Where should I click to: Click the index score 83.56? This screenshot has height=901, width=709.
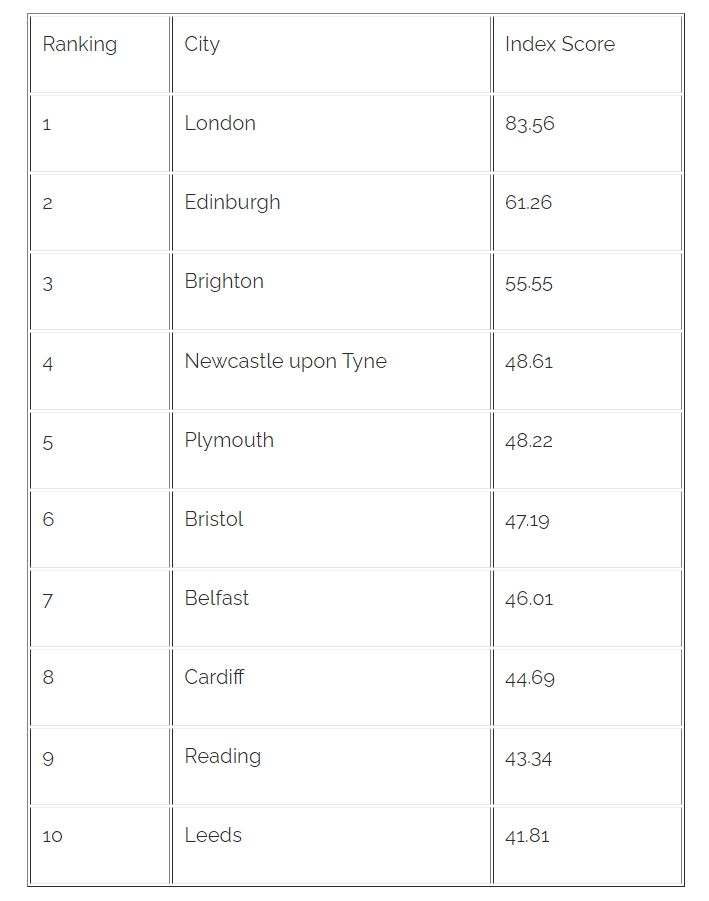(529, 125)
